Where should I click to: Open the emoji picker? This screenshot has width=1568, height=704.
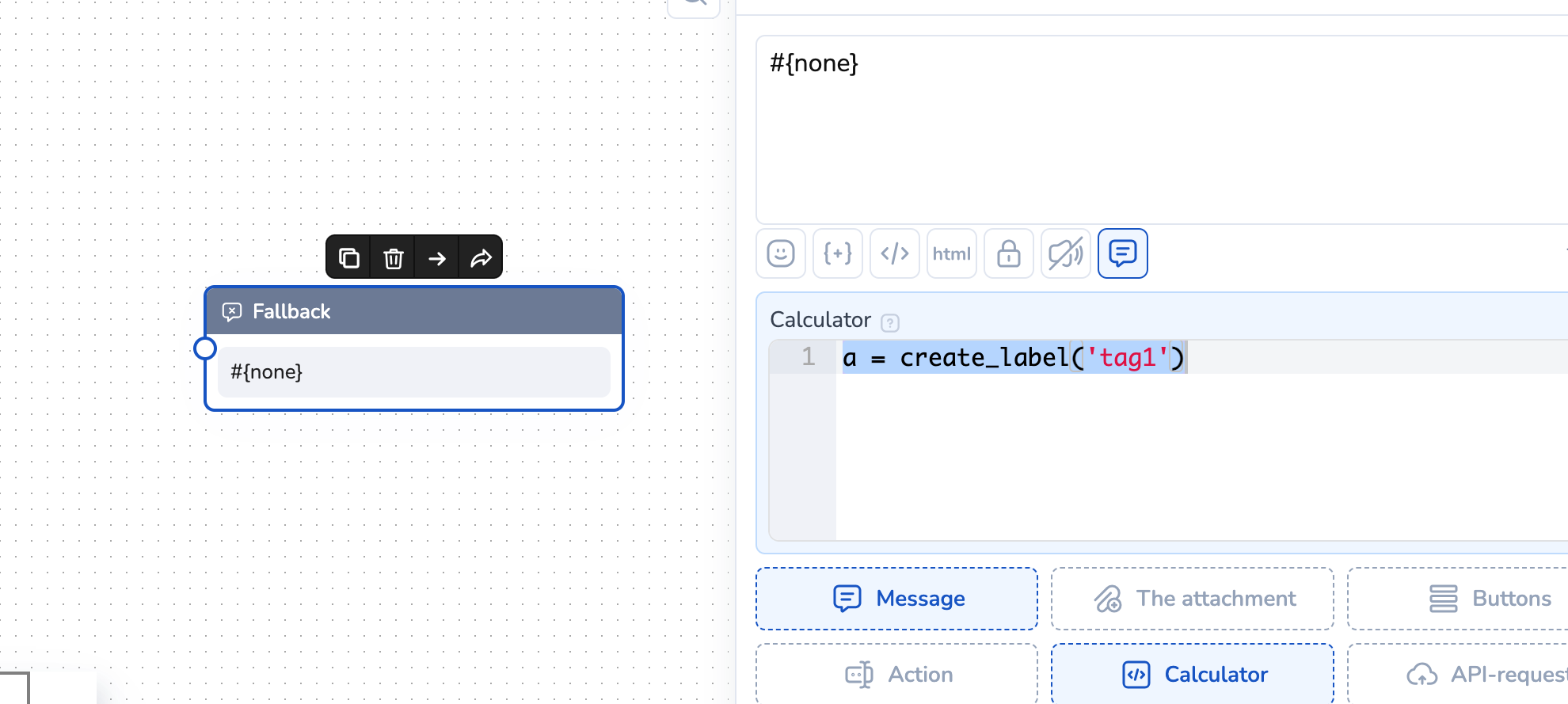click(781, 253)
